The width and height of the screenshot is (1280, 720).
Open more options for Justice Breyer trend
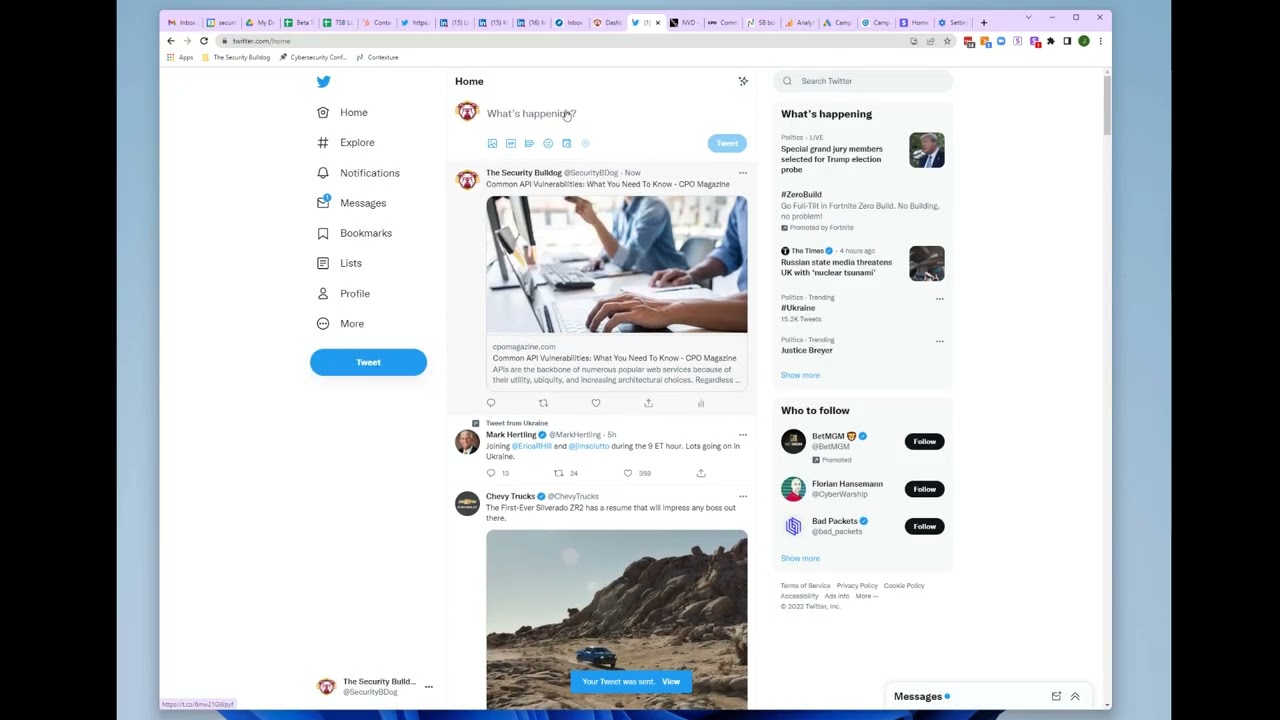click(939, 341)
